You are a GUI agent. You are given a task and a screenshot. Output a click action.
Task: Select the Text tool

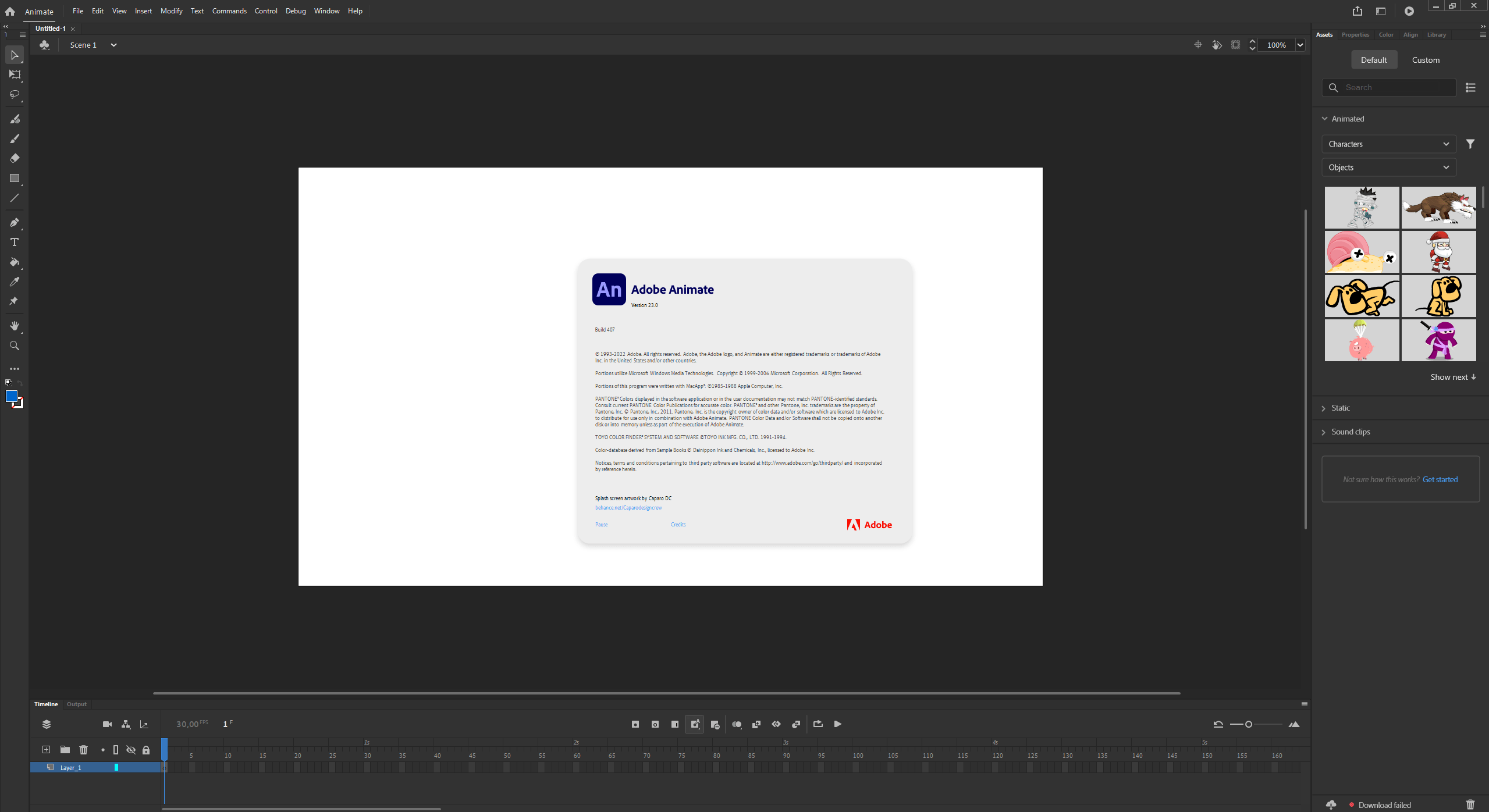click(15, 242)
